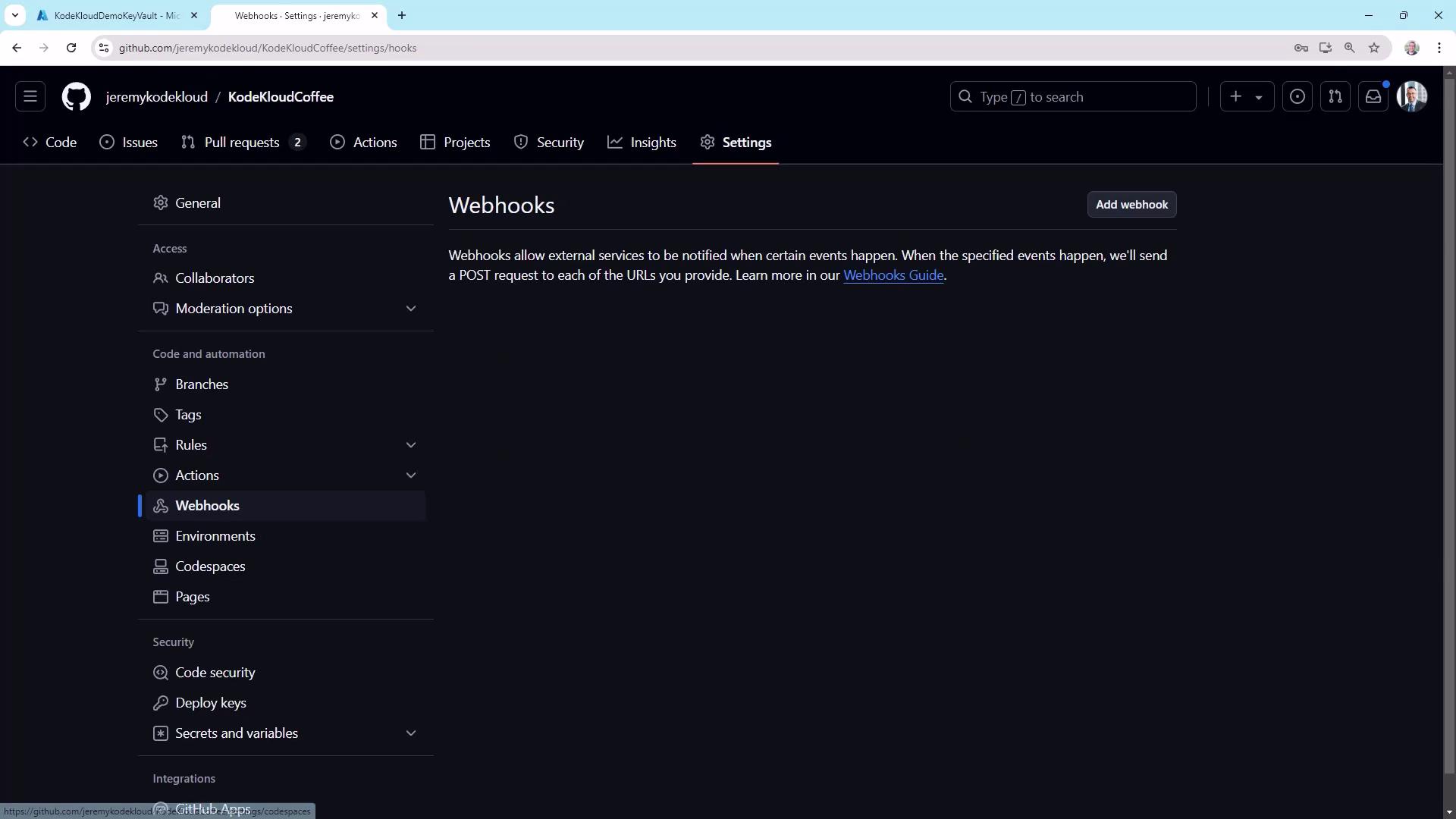Expand the Actions sidebar settings section
The width and height of the screenshot is (1456, 819).
click(411, 475)
